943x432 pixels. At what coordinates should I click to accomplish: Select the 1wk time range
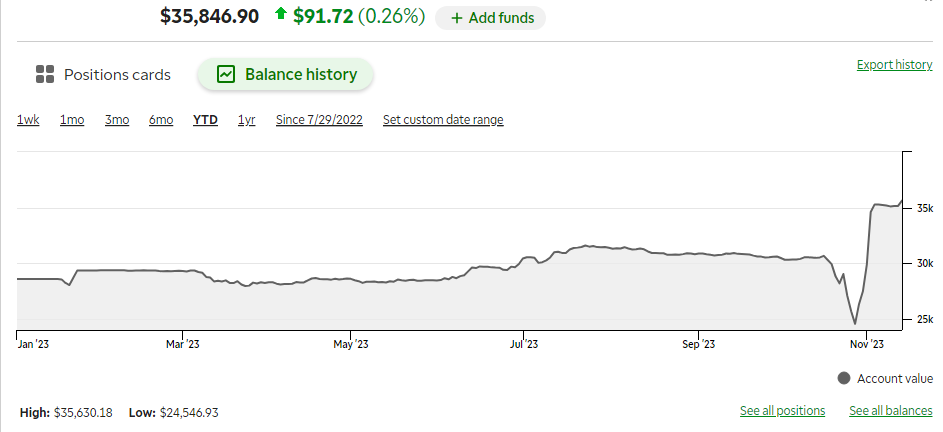tap(28, 120)
